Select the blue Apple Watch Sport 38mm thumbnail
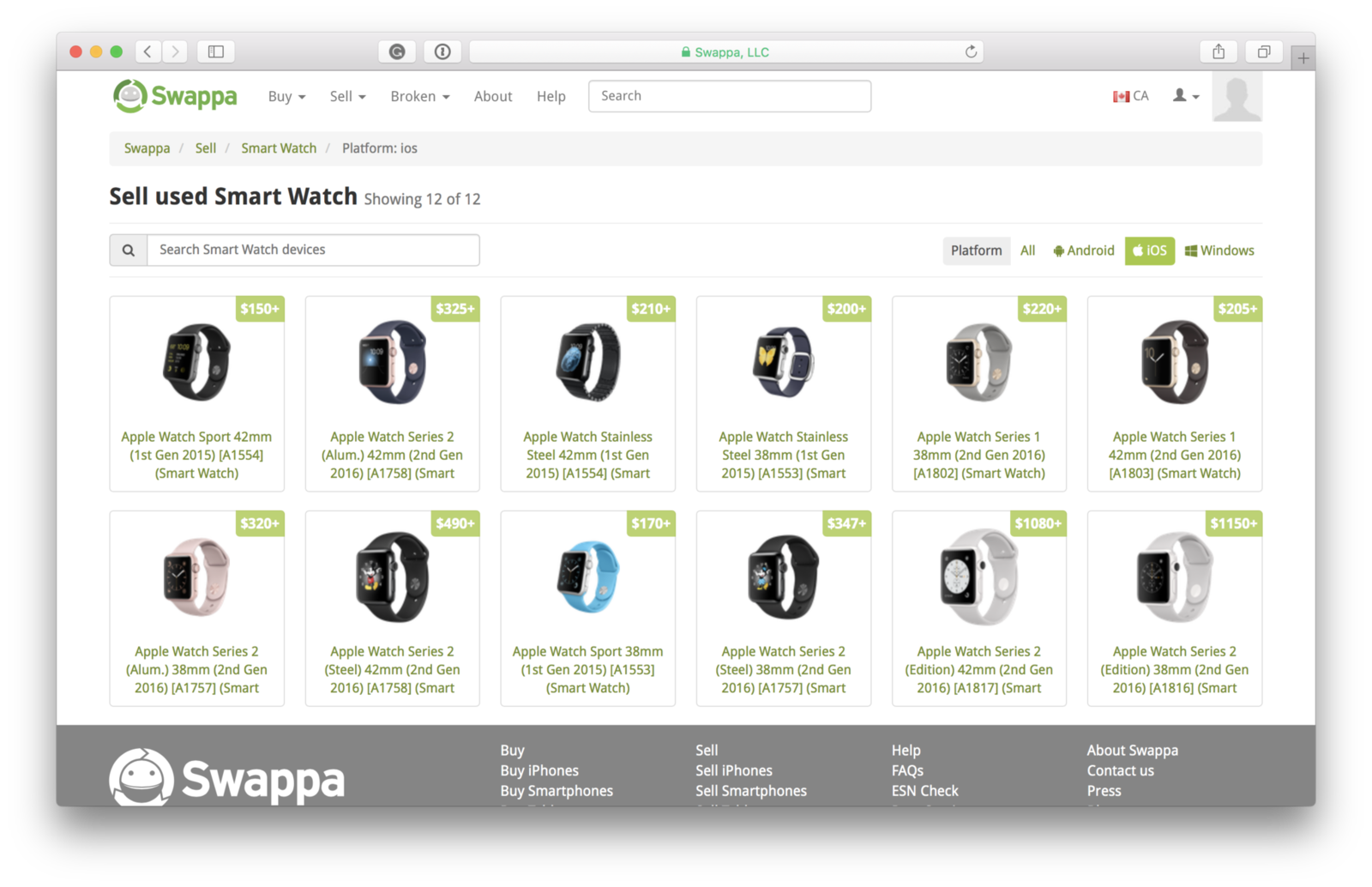This screenshot has width=1372, height=887. [588, 576]
